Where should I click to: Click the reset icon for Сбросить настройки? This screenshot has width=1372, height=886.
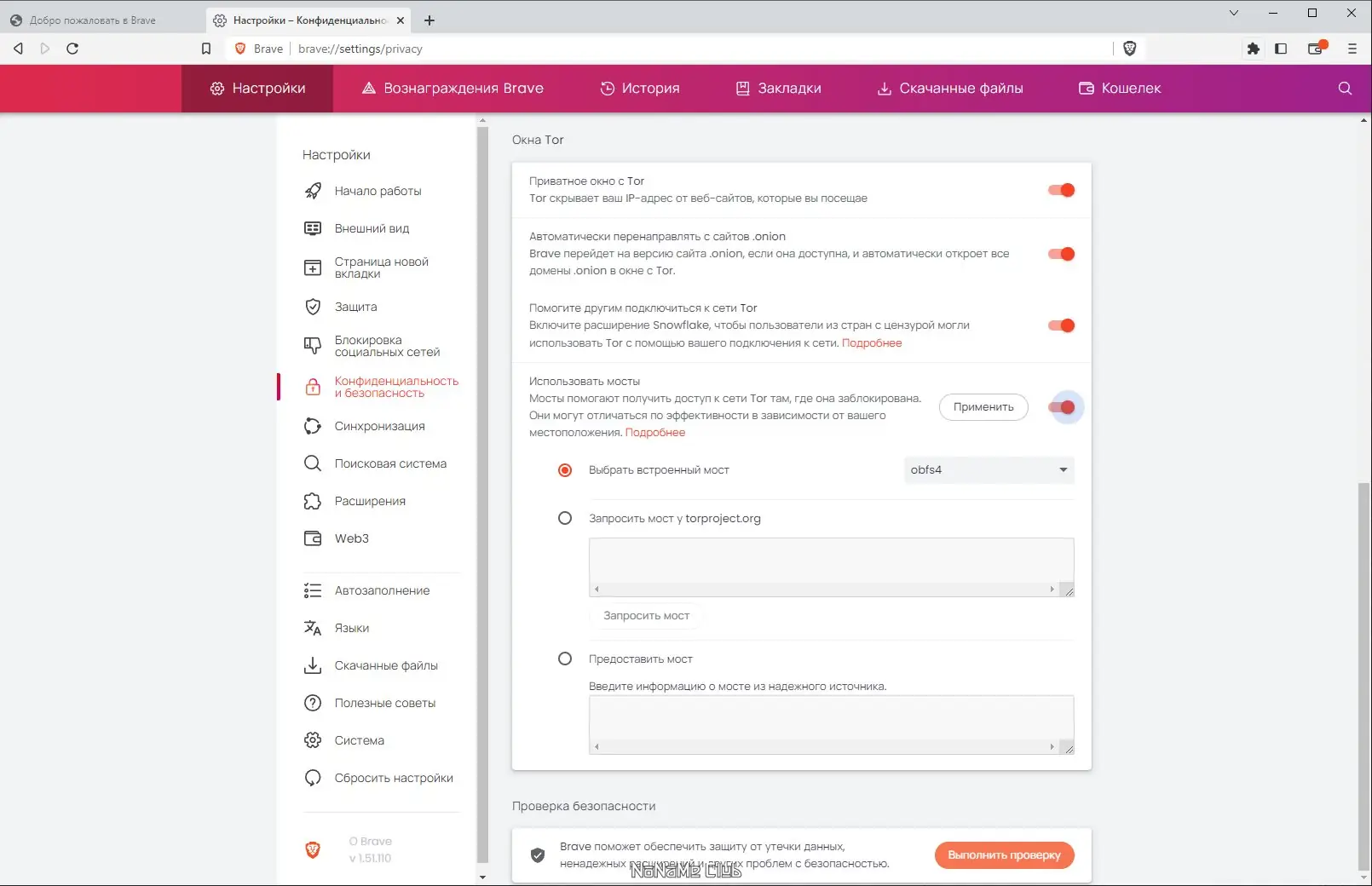pyautogui.click(x=313, y=778)
